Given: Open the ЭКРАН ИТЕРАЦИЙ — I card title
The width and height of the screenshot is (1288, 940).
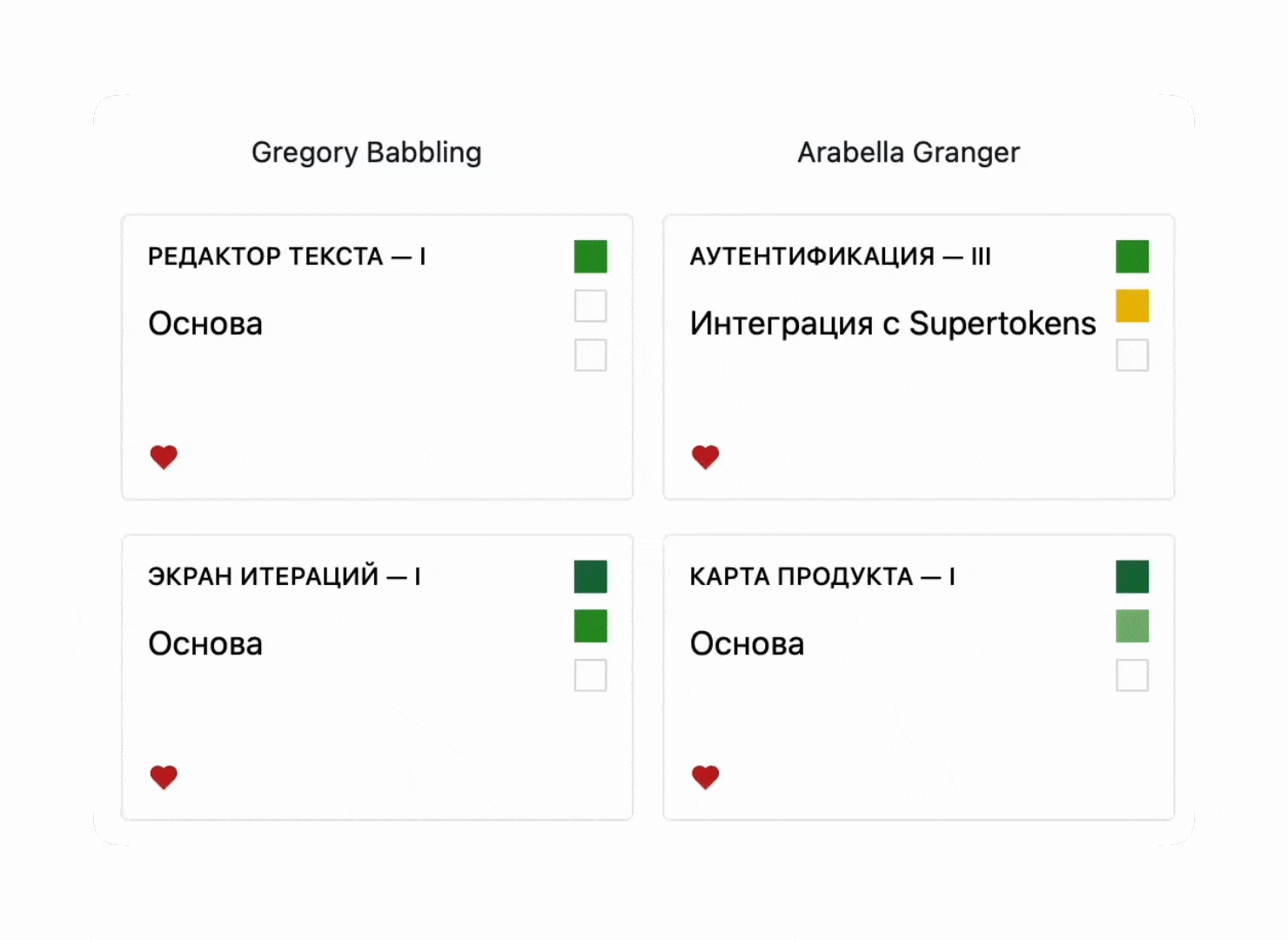Looking at the screenshot, I should [x=285, y=577].
